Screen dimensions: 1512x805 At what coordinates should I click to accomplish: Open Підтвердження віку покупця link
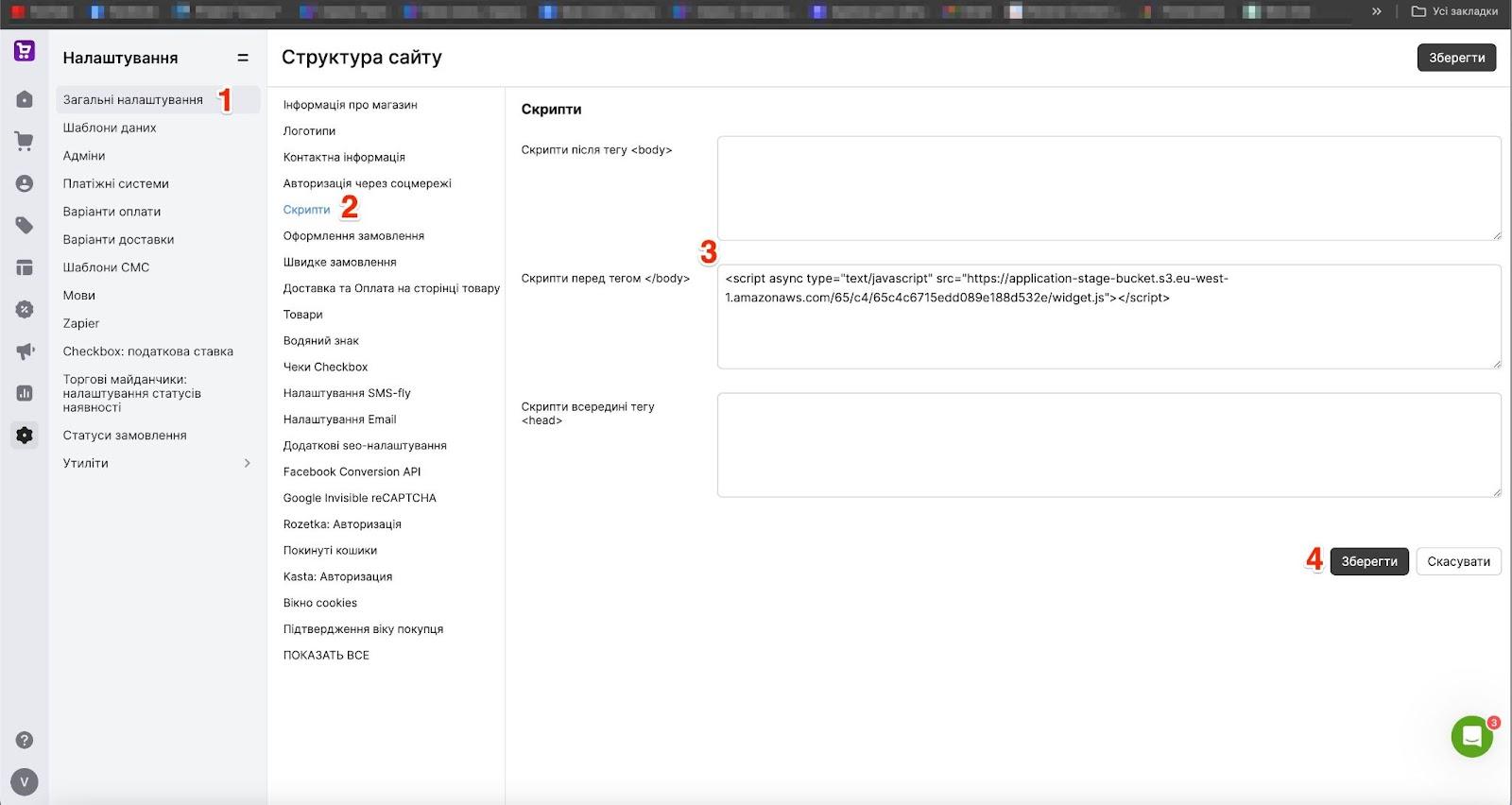[363, 629]
